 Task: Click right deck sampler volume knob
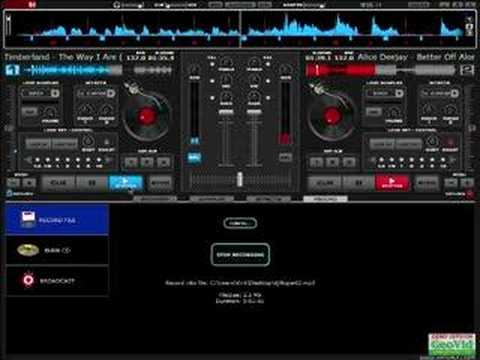tap(394, 112)
